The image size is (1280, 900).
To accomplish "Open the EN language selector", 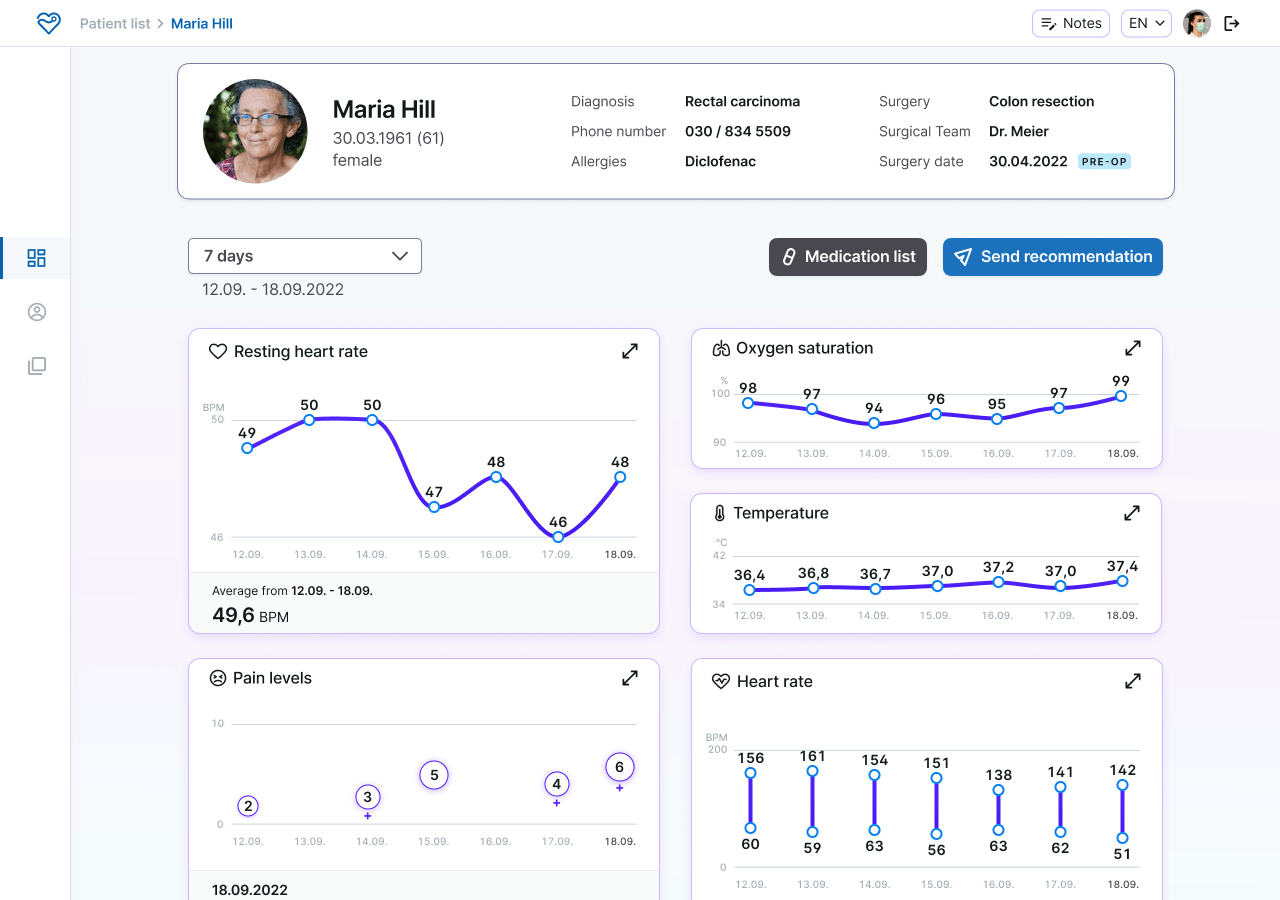I will coord(1146,22).
